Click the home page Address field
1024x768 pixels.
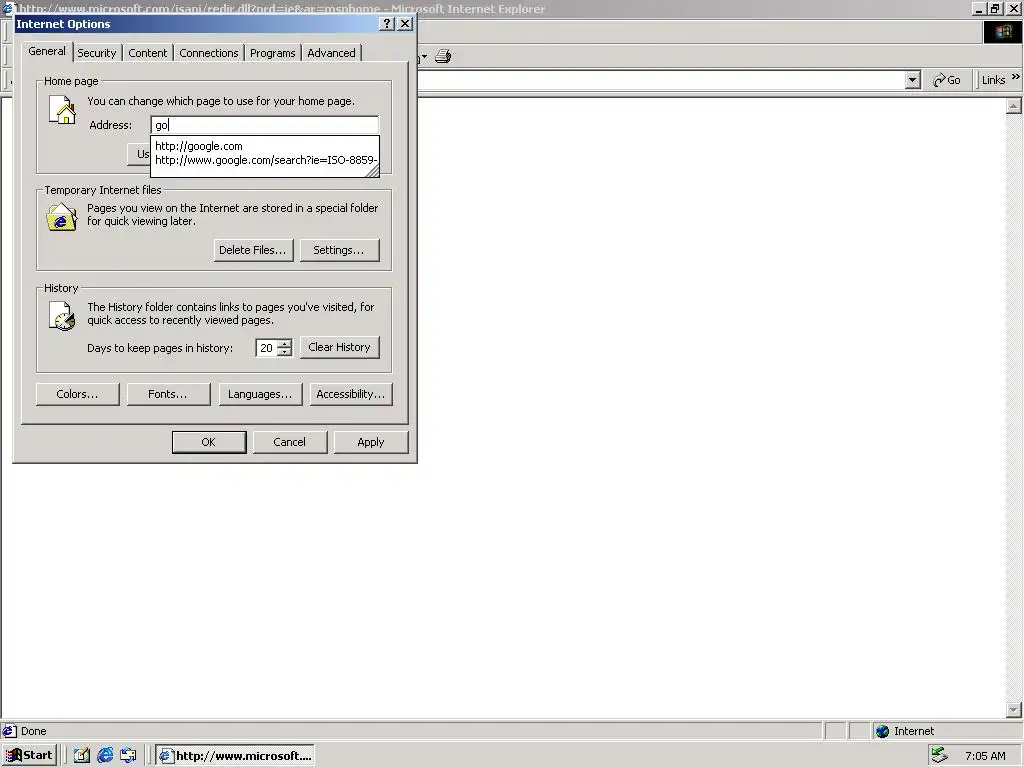(x=264, y=125)
